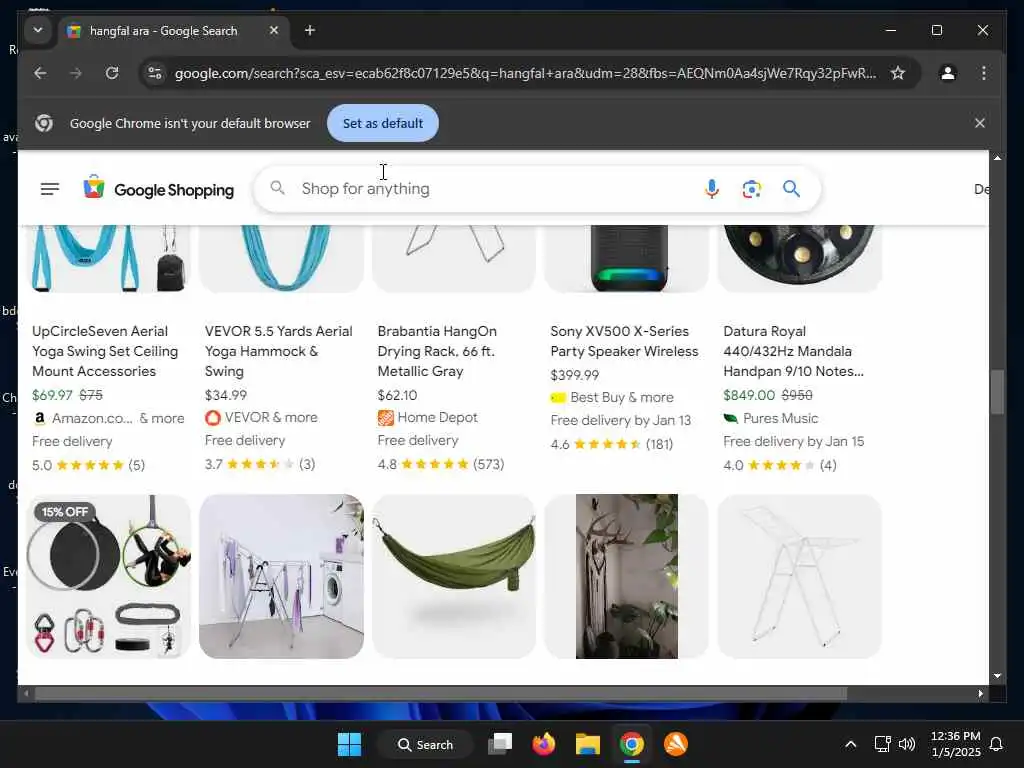Click the Pures Music seller label
The width and height of the screenshot is (1024, 768).
[x=771, y=418]
